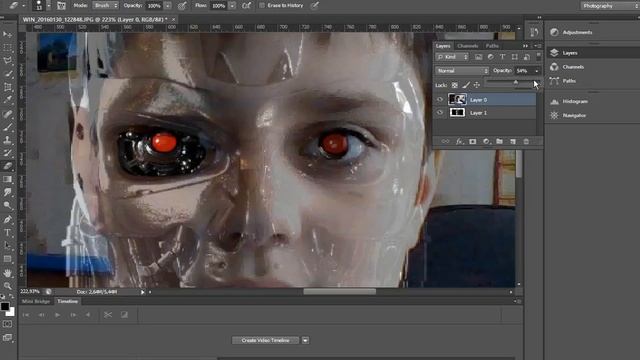This screenshot has width=640, height=360.
Task: Click the Add layer style fx icon
Action: (x=459, y=141)
